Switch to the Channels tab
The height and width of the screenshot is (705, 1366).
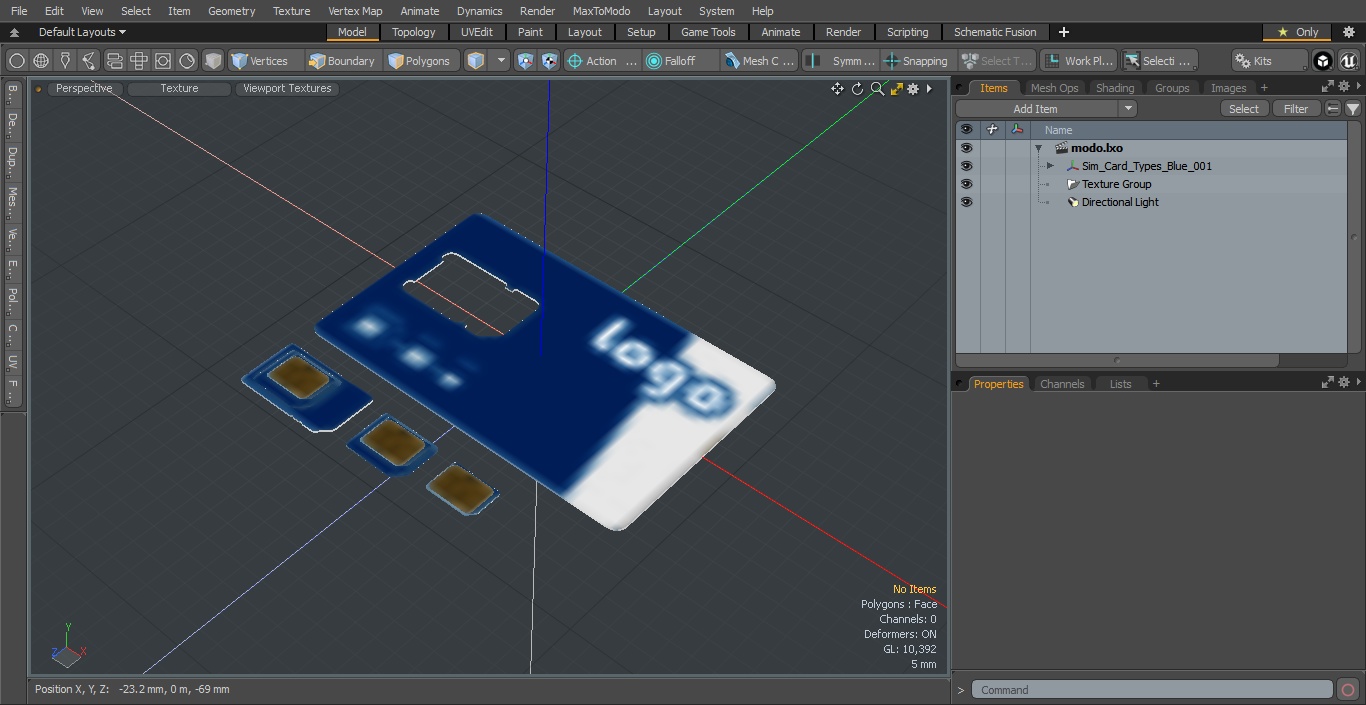click(x=1062, y=384)
